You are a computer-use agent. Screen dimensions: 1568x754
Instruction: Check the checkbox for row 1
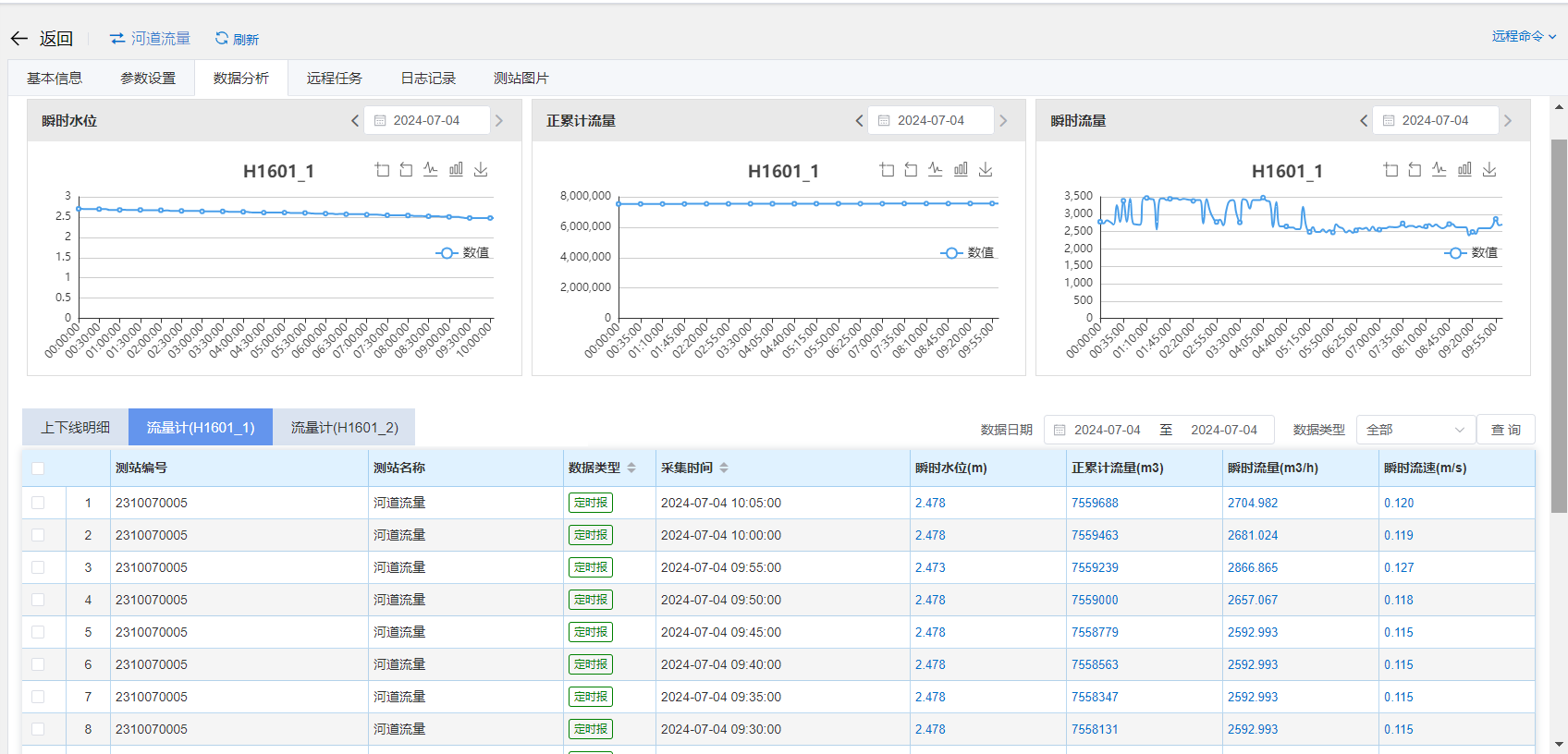pos(38,503)
